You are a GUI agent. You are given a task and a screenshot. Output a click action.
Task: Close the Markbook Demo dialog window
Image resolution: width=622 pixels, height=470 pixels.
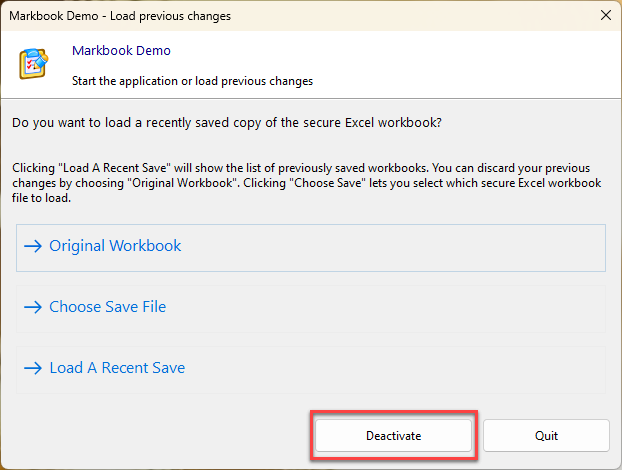click(604, 14)
